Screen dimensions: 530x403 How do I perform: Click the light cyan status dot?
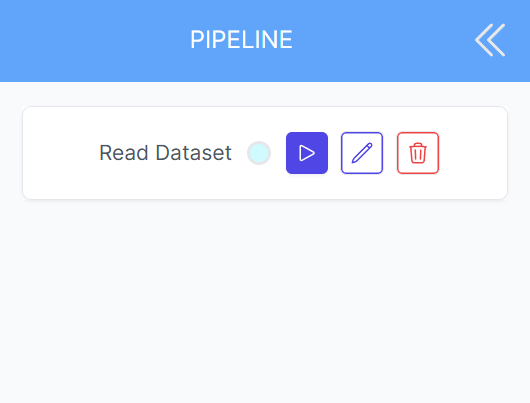pyautogui.click(x=259, y=153)
